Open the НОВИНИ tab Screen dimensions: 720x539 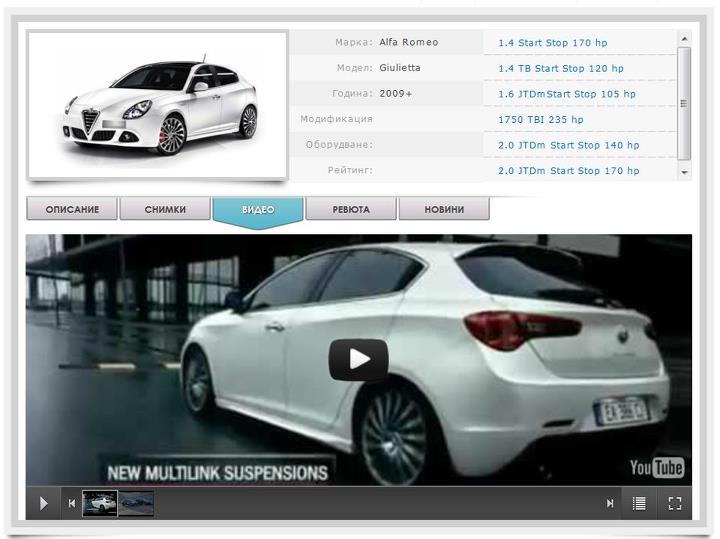click(x=444, y=209)
